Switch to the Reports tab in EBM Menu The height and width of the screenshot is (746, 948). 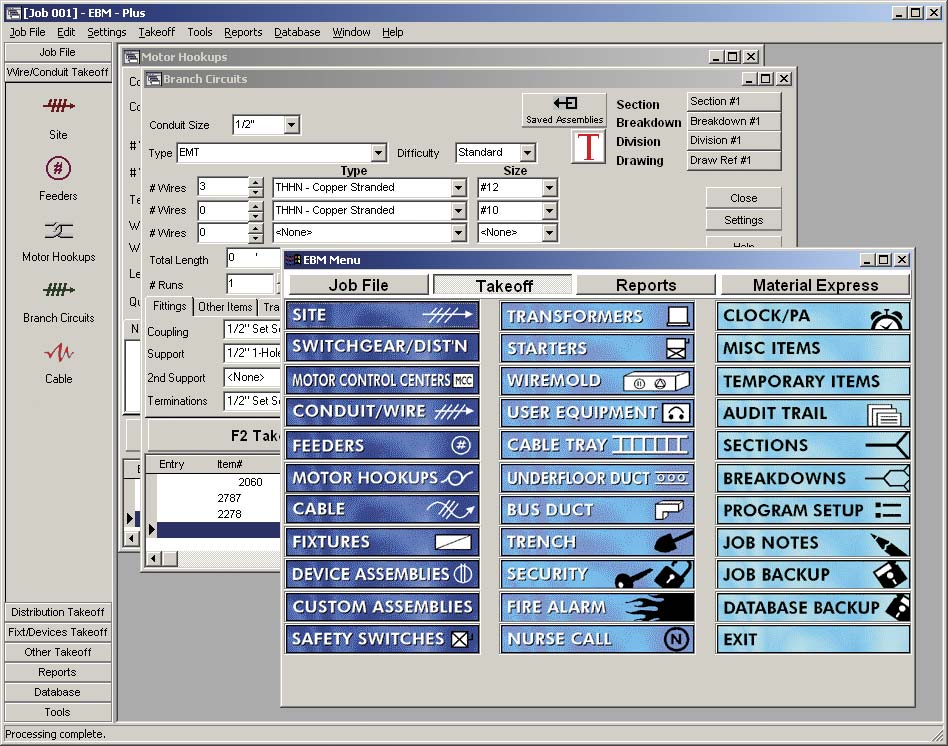645,285
